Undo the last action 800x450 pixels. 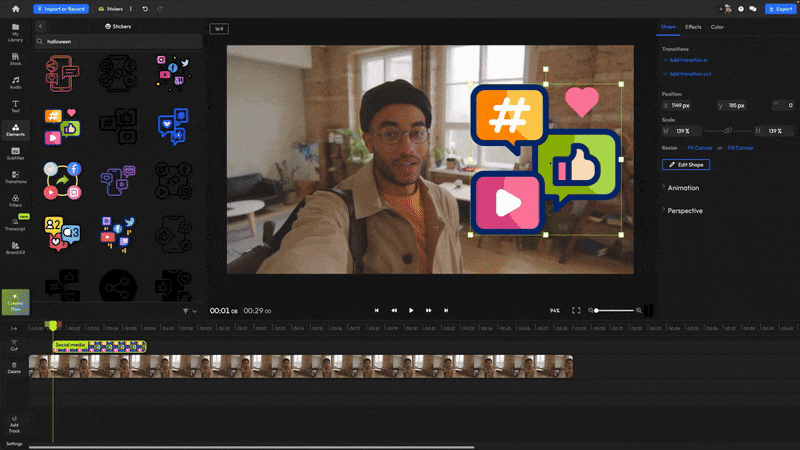tap(146, 8)
